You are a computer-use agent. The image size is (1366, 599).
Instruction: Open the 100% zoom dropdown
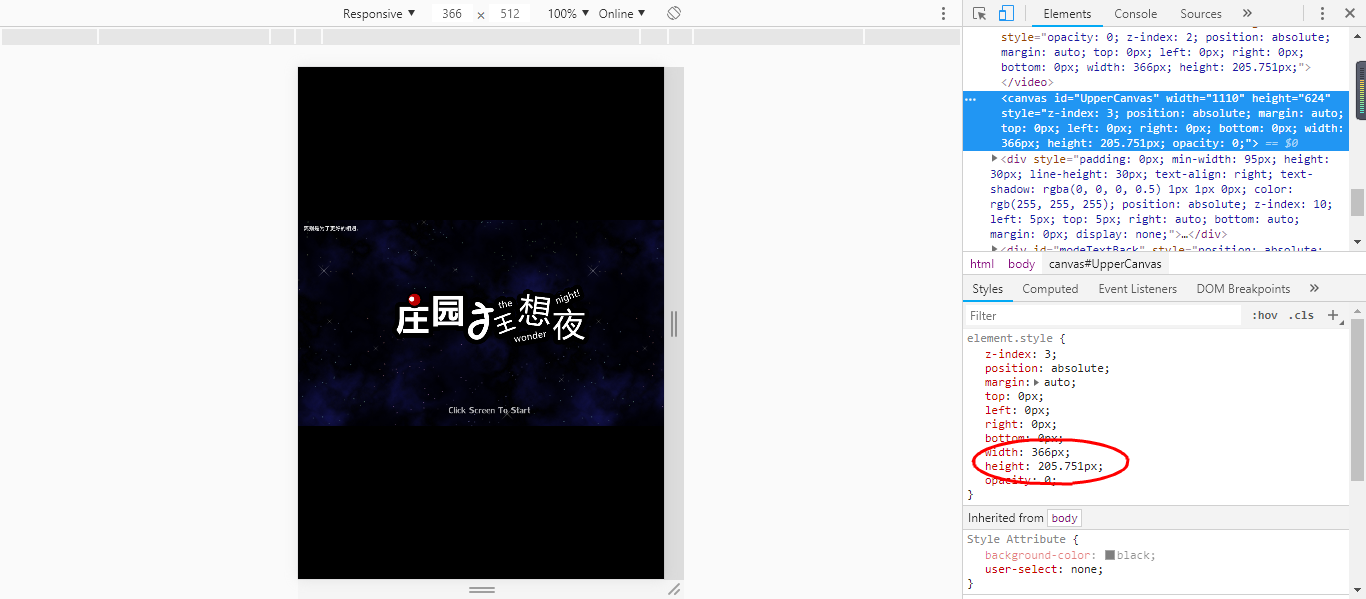(568, 14)
